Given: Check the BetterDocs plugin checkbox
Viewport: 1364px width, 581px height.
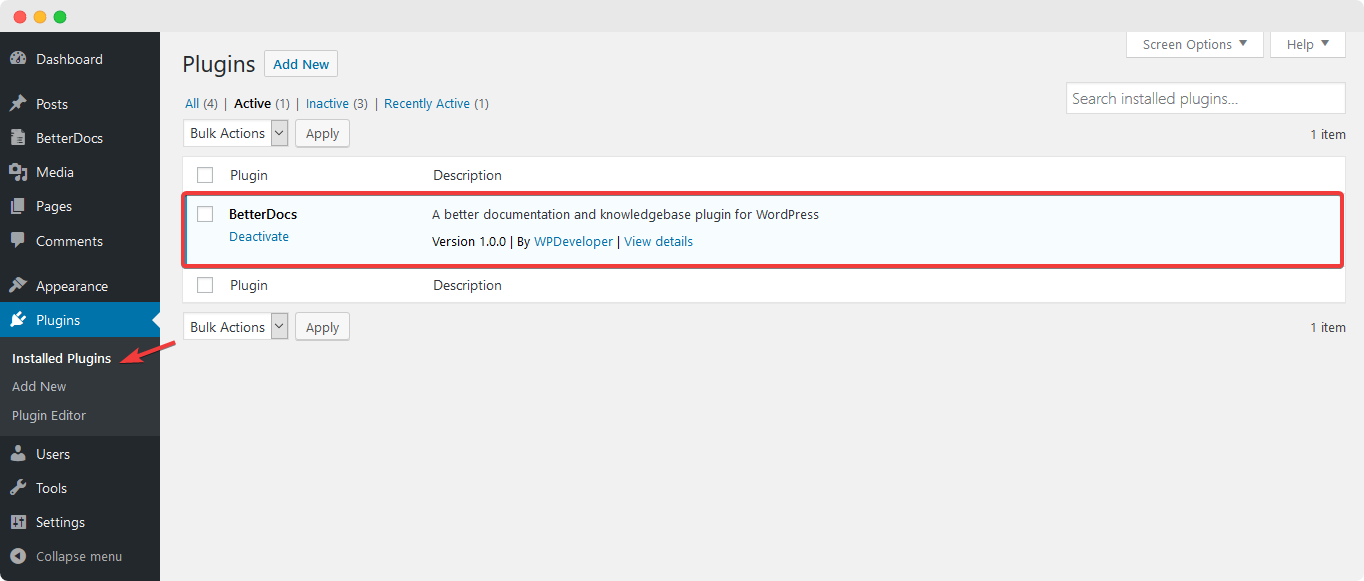Looking at the screenshot, I should [205, 214].
